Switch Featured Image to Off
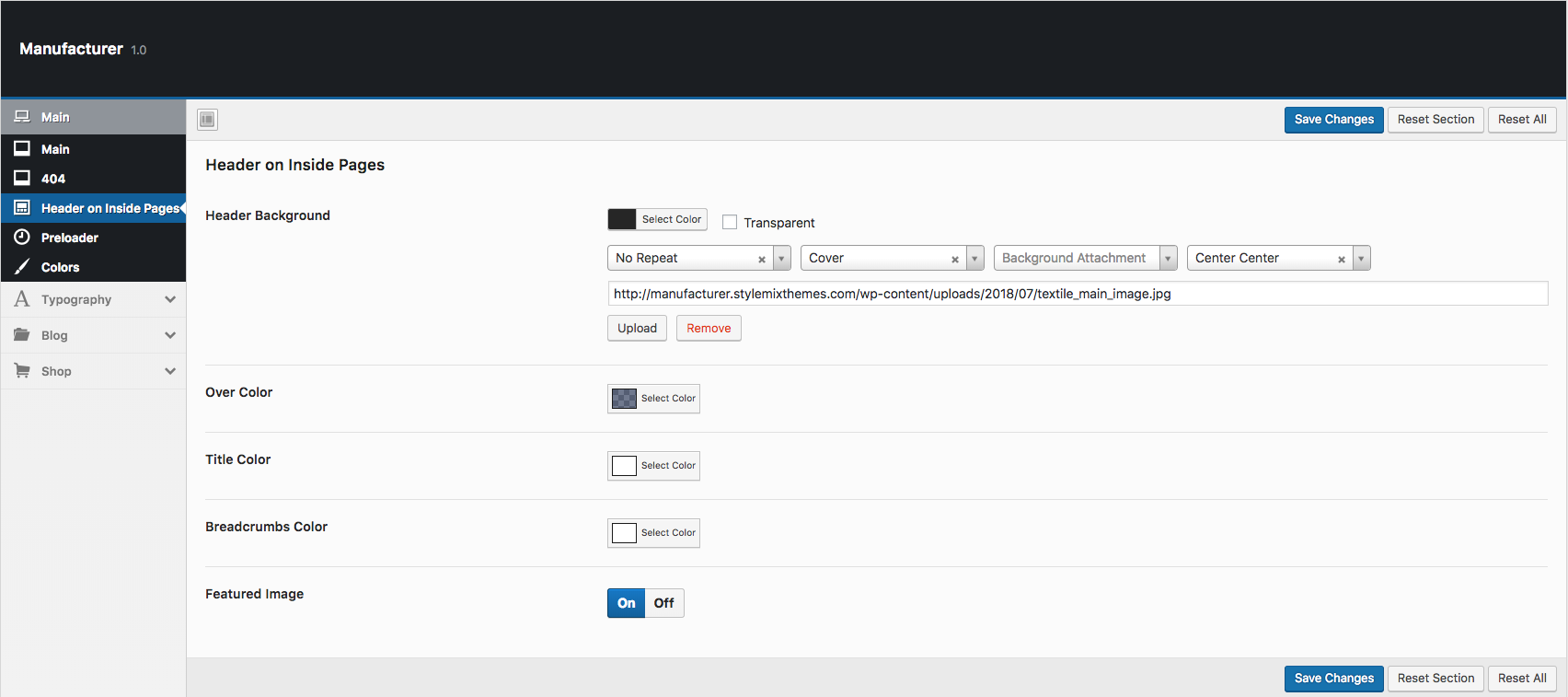This screenshot has height=697, width=1568. (663, 603)
